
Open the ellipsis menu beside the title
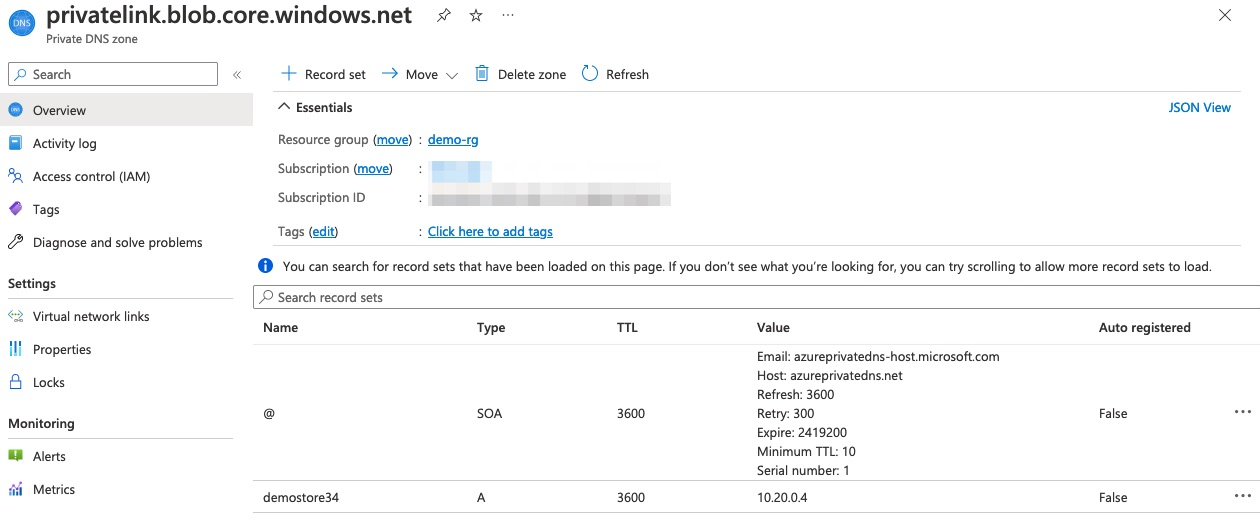click(508, 16)
